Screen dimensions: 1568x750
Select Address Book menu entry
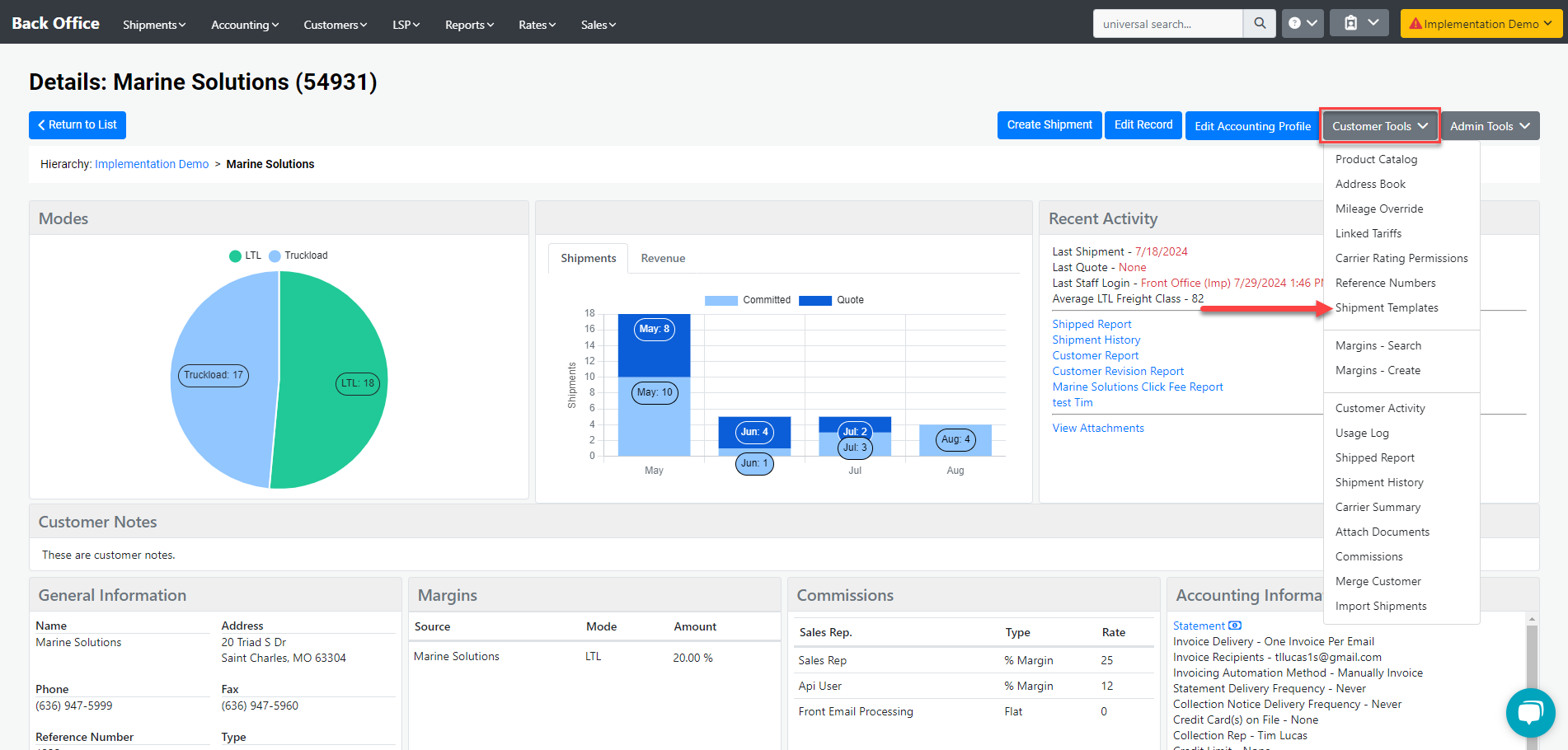pyautogui.click(x=1370, y=184)
